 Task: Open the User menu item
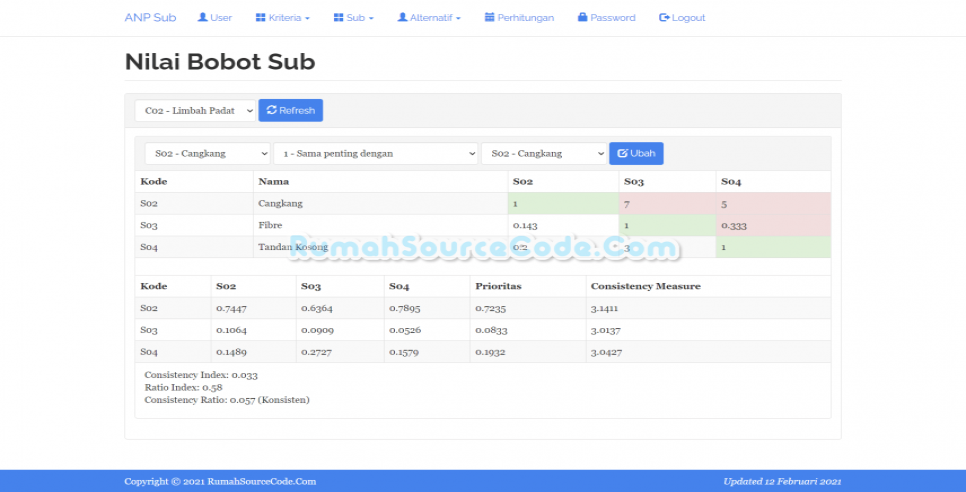(215, 18)
